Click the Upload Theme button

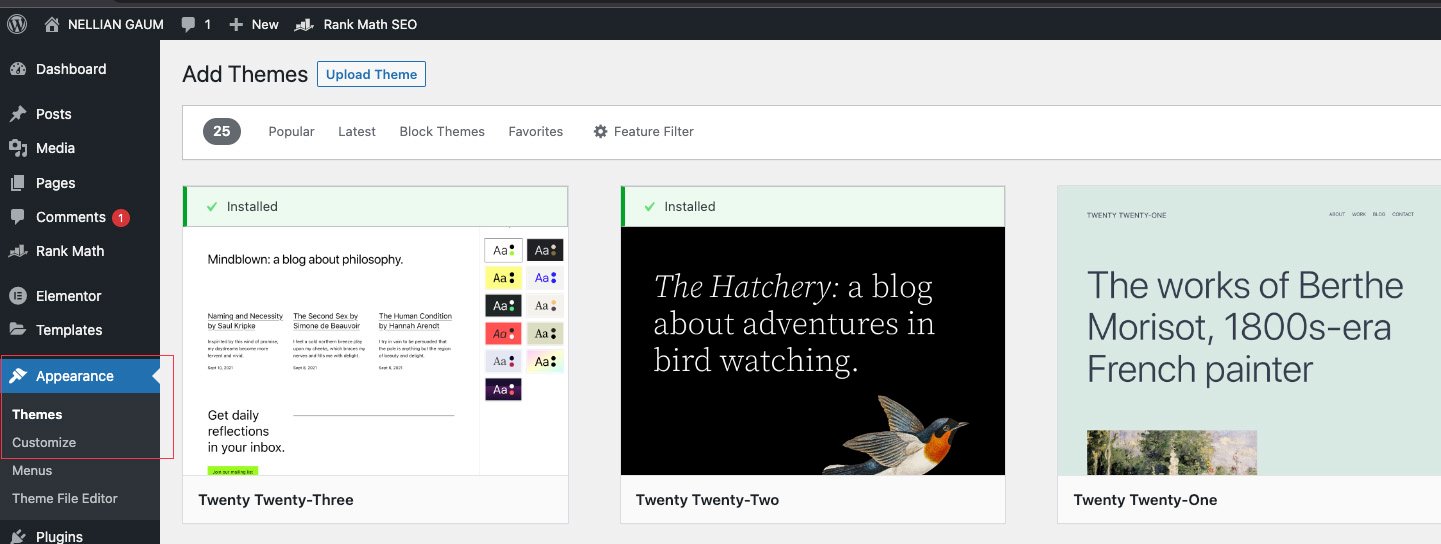371,74
